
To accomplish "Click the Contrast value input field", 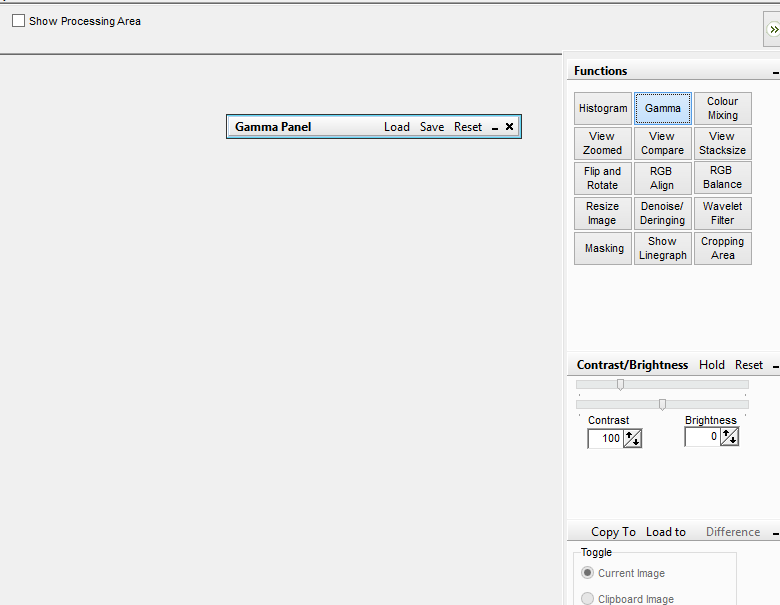I will pyautogui.click(x=605, y=438).
